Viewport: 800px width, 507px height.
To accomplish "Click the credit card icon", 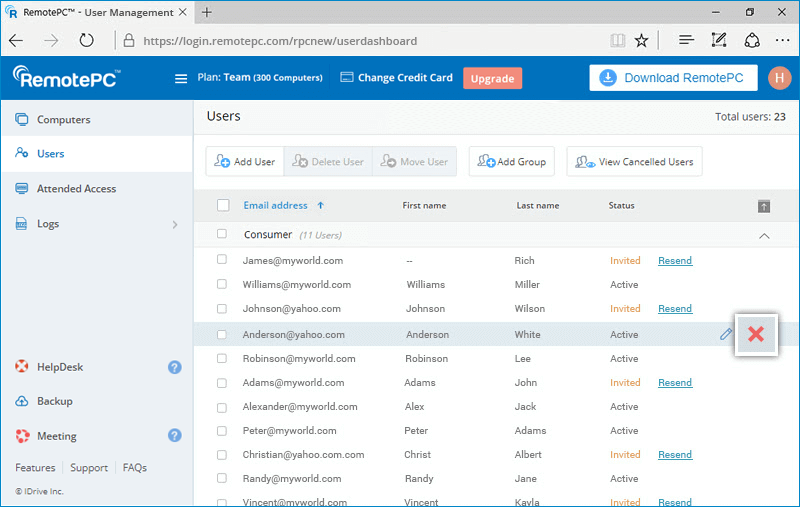I will [346, 78].
